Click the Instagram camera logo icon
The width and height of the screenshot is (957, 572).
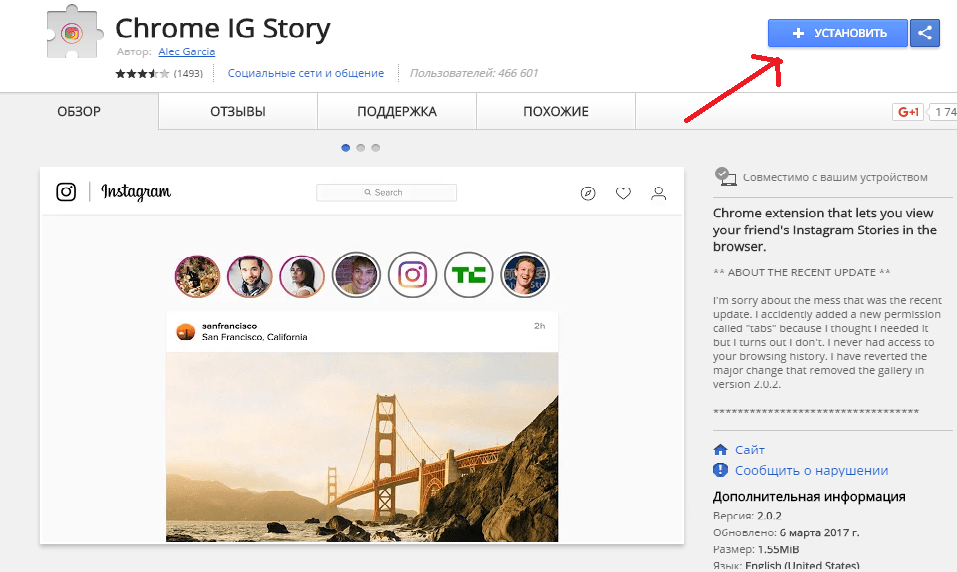[x=66, y=192]
